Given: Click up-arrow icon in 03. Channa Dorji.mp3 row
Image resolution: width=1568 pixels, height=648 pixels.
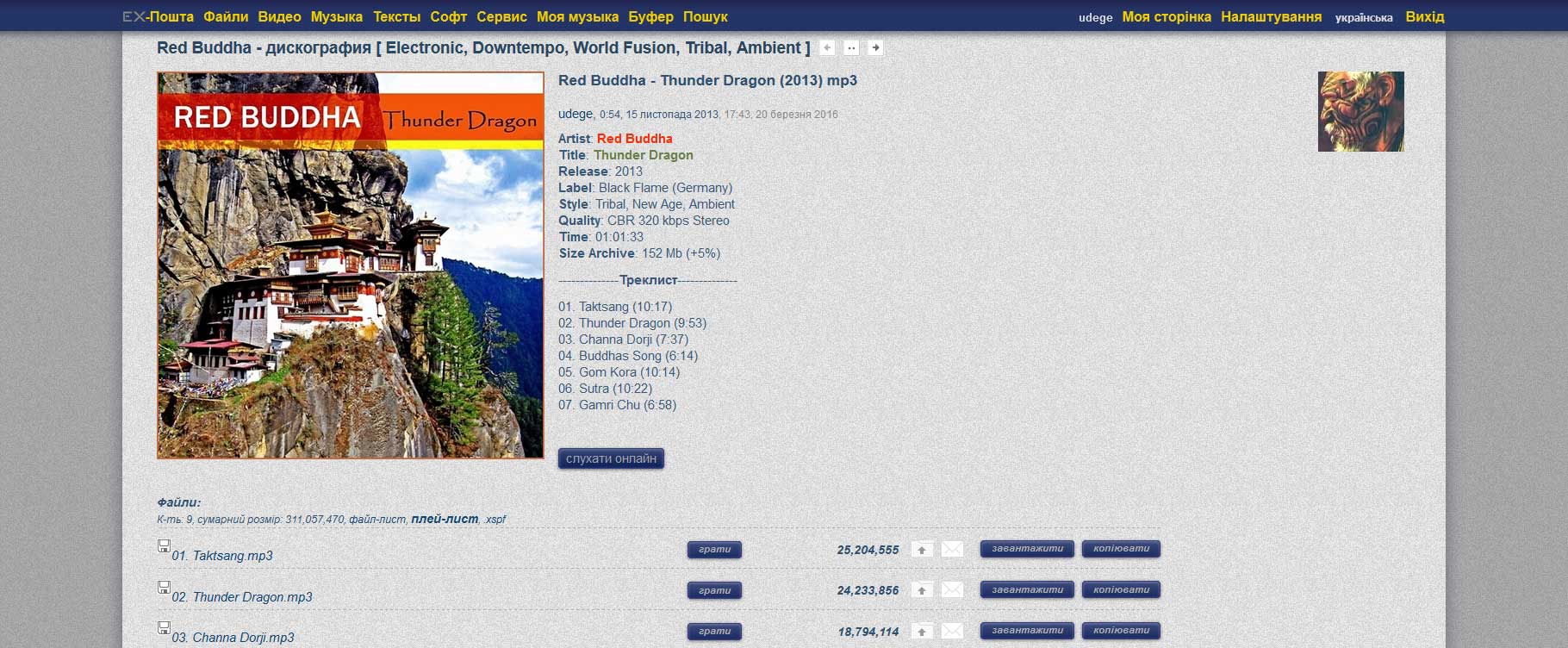Looking at the screenshot, I should (x=922, y=631).
